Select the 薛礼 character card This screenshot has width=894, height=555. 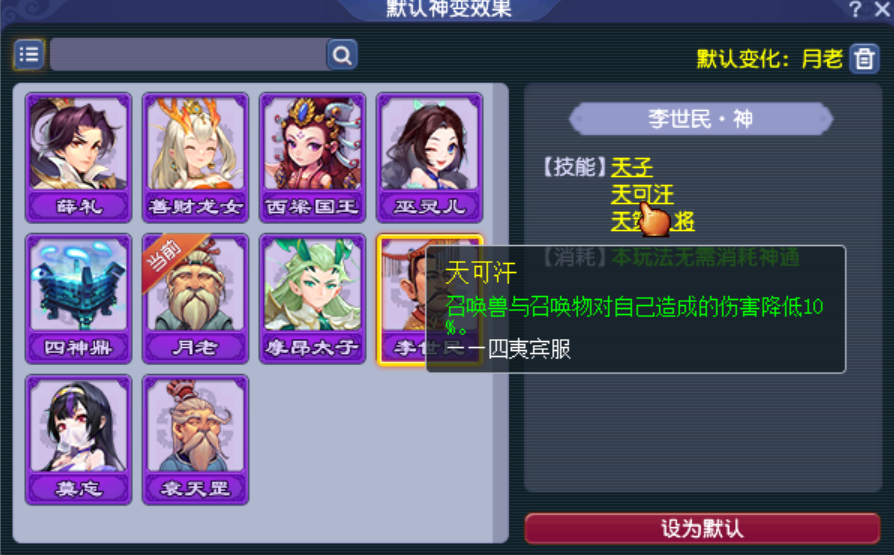[79, 157]
